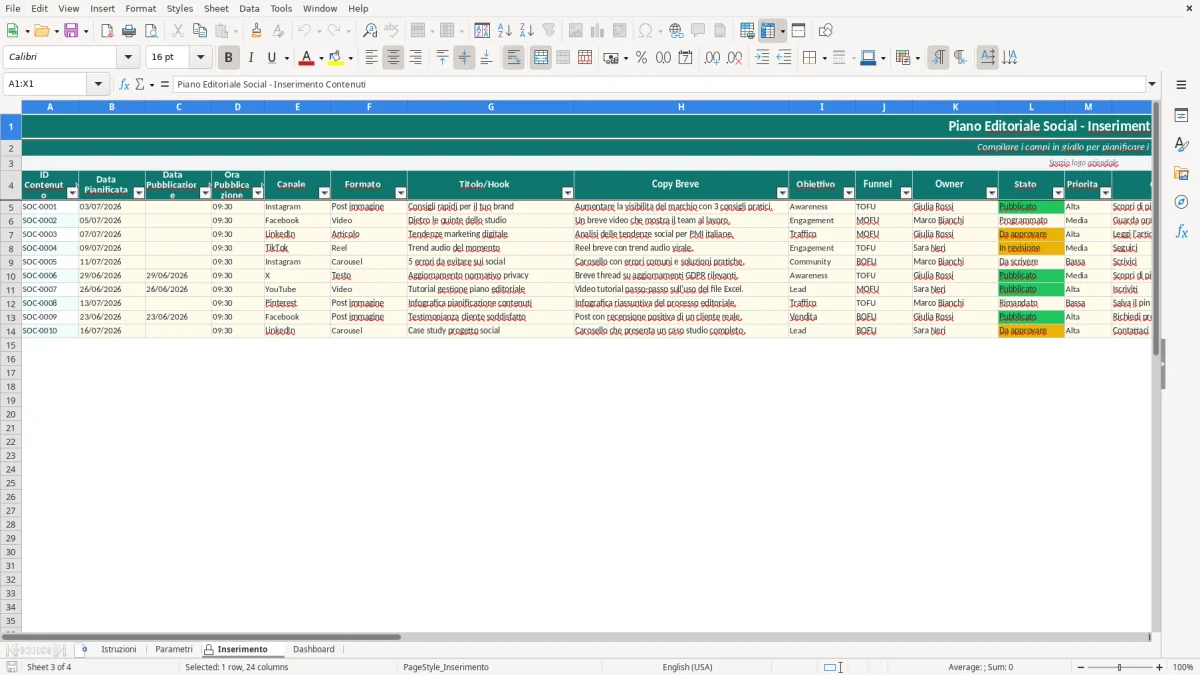Open Find and Replace icon
Screen dimensions: 1200x675
click(x=370, y=31)
